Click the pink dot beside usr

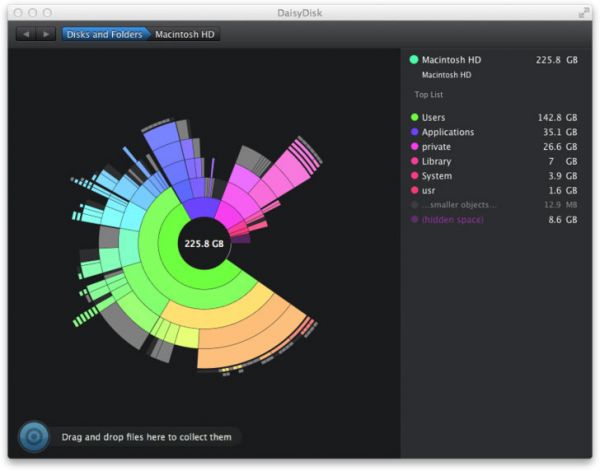414,190
